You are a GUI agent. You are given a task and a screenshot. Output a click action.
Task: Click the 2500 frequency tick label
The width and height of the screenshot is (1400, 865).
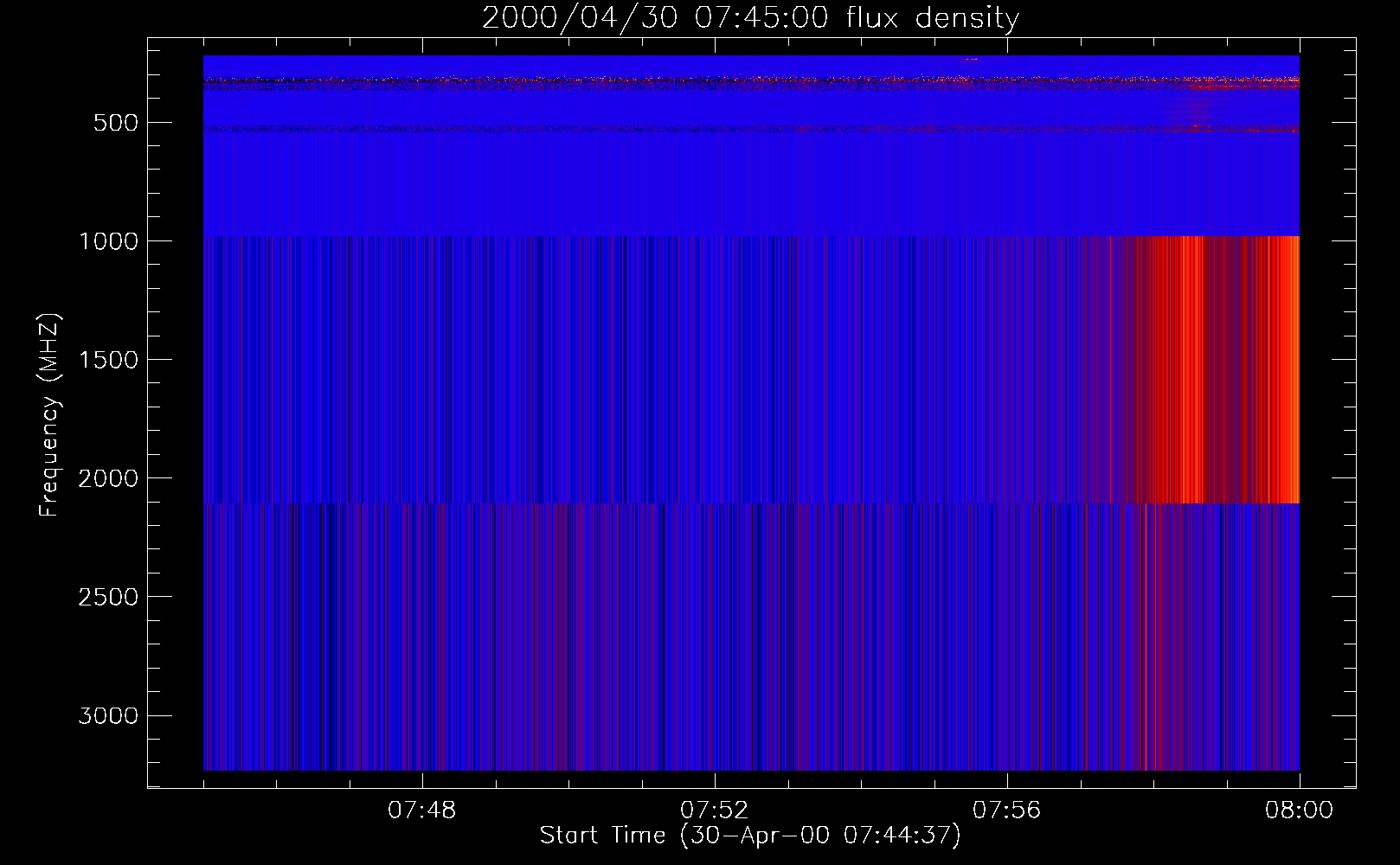click(108, 597)
